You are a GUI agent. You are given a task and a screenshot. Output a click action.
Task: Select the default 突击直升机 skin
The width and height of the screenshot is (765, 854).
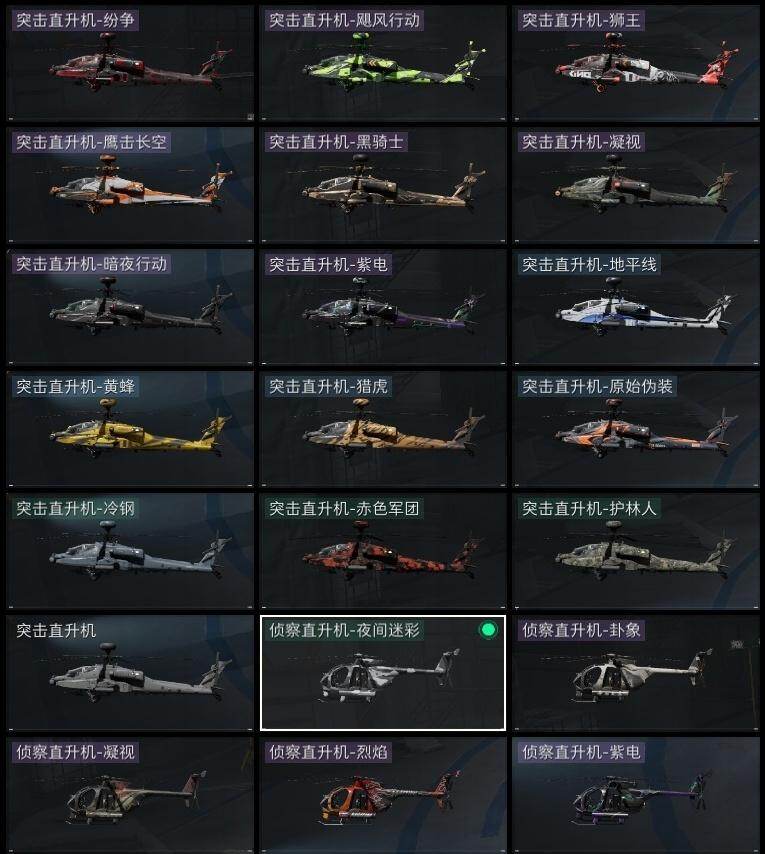point(130,673)
